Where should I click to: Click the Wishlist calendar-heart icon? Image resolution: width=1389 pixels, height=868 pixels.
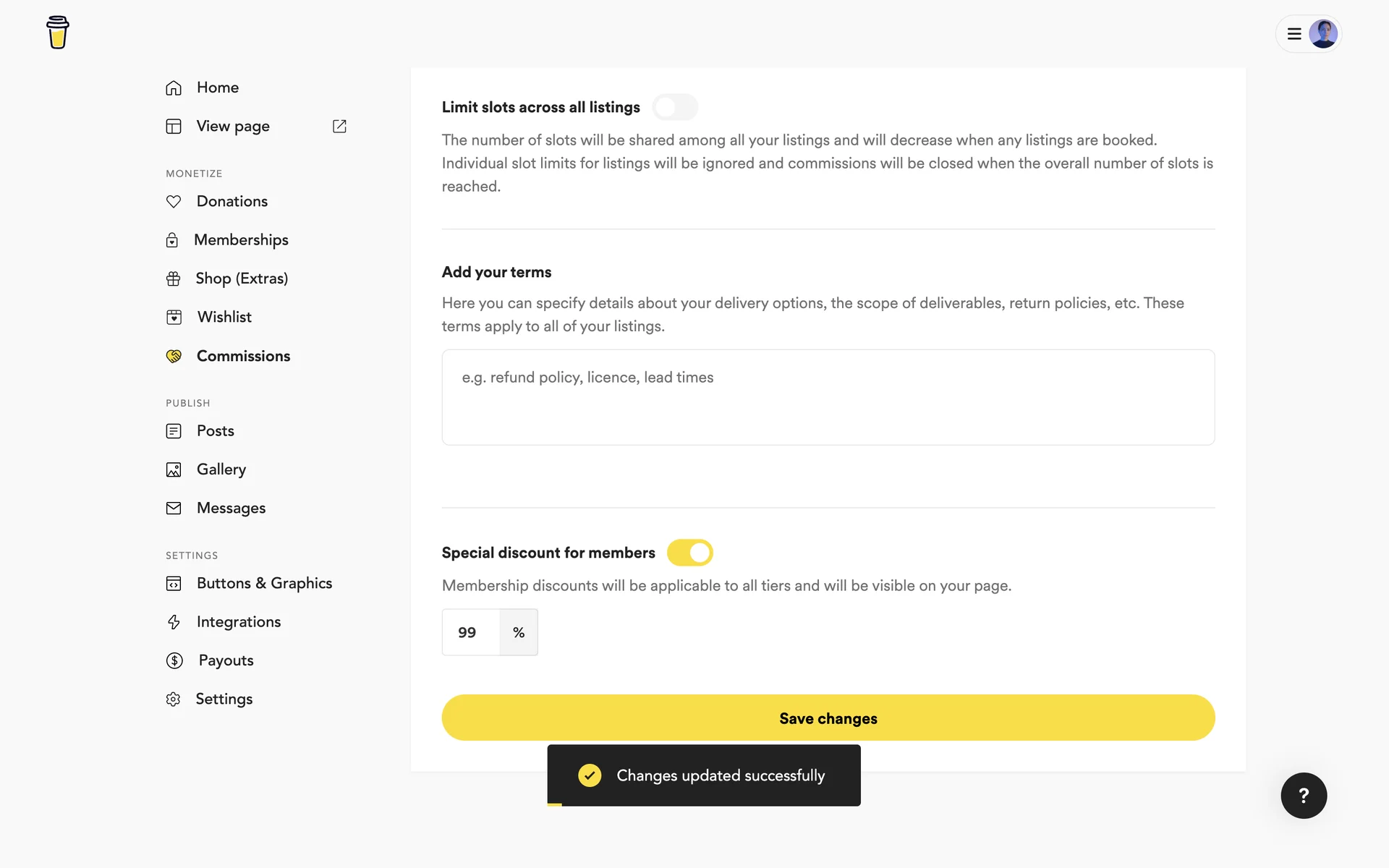174,318
